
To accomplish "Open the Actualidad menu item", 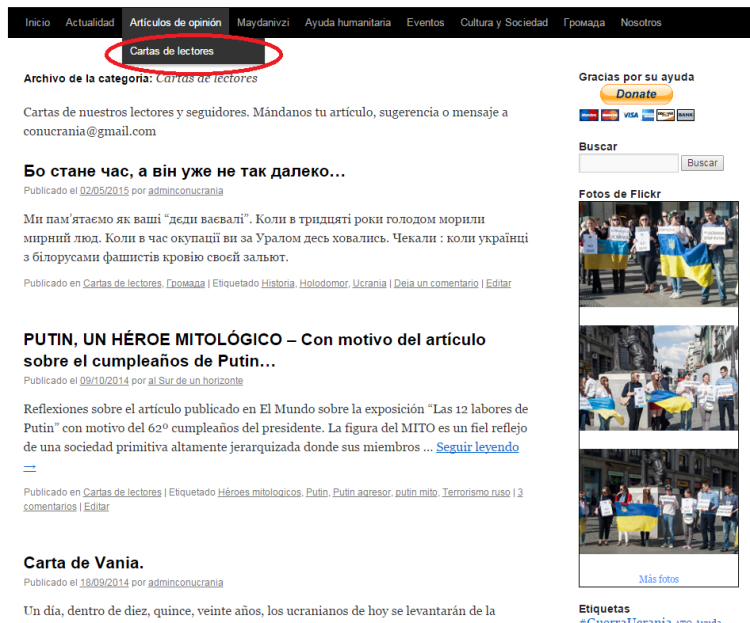I will 90,22.
